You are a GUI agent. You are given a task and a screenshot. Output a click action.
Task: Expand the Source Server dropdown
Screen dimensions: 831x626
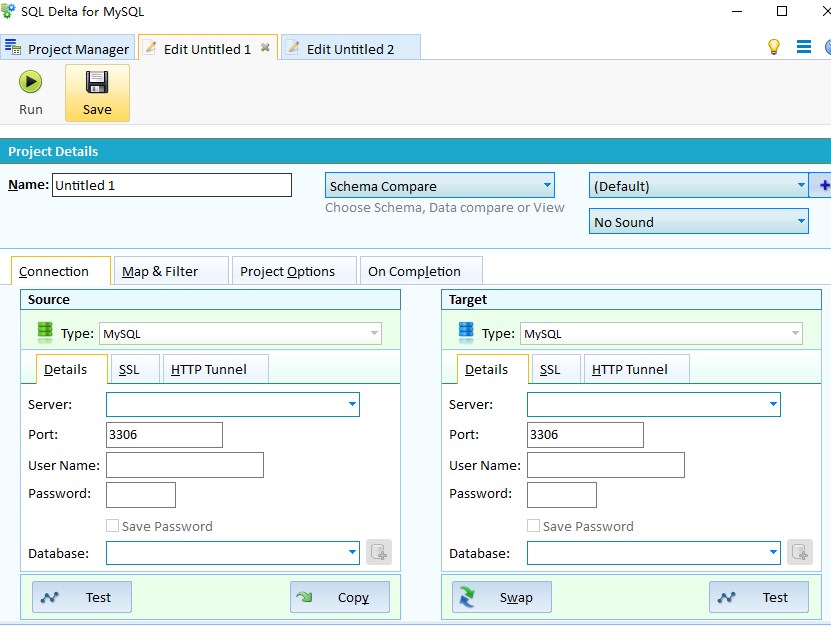352,405
